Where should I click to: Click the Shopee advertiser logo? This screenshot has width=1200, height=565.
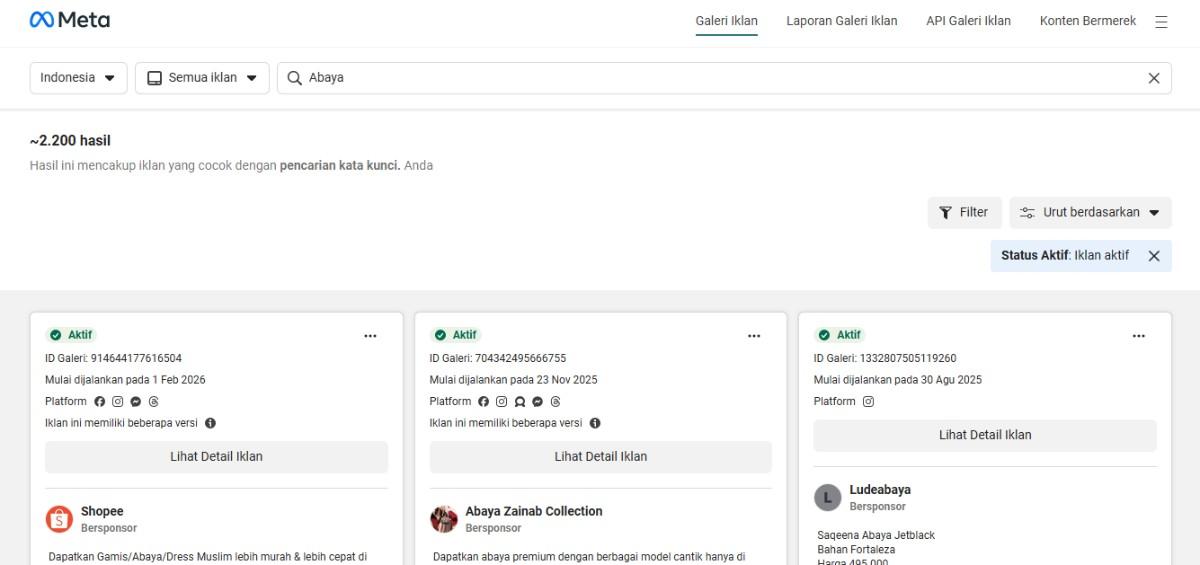tap(59, 519)
